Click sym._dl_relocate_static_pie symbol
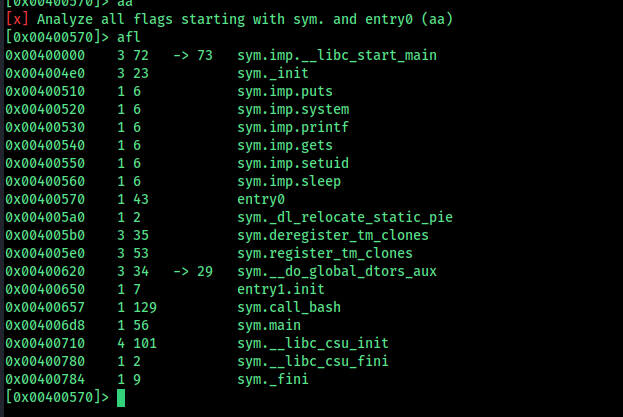The width and height of the screenshot is (623, 417). point(345,217)
